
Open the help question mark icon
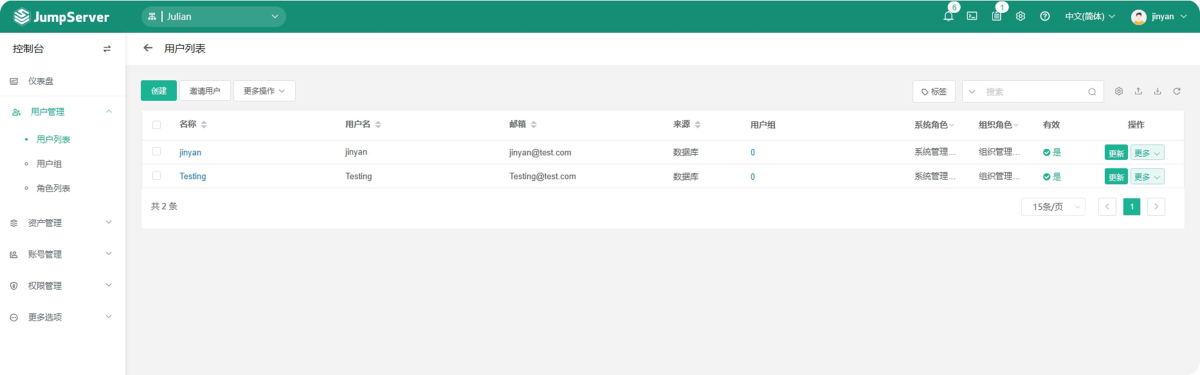click(1045, 16)
